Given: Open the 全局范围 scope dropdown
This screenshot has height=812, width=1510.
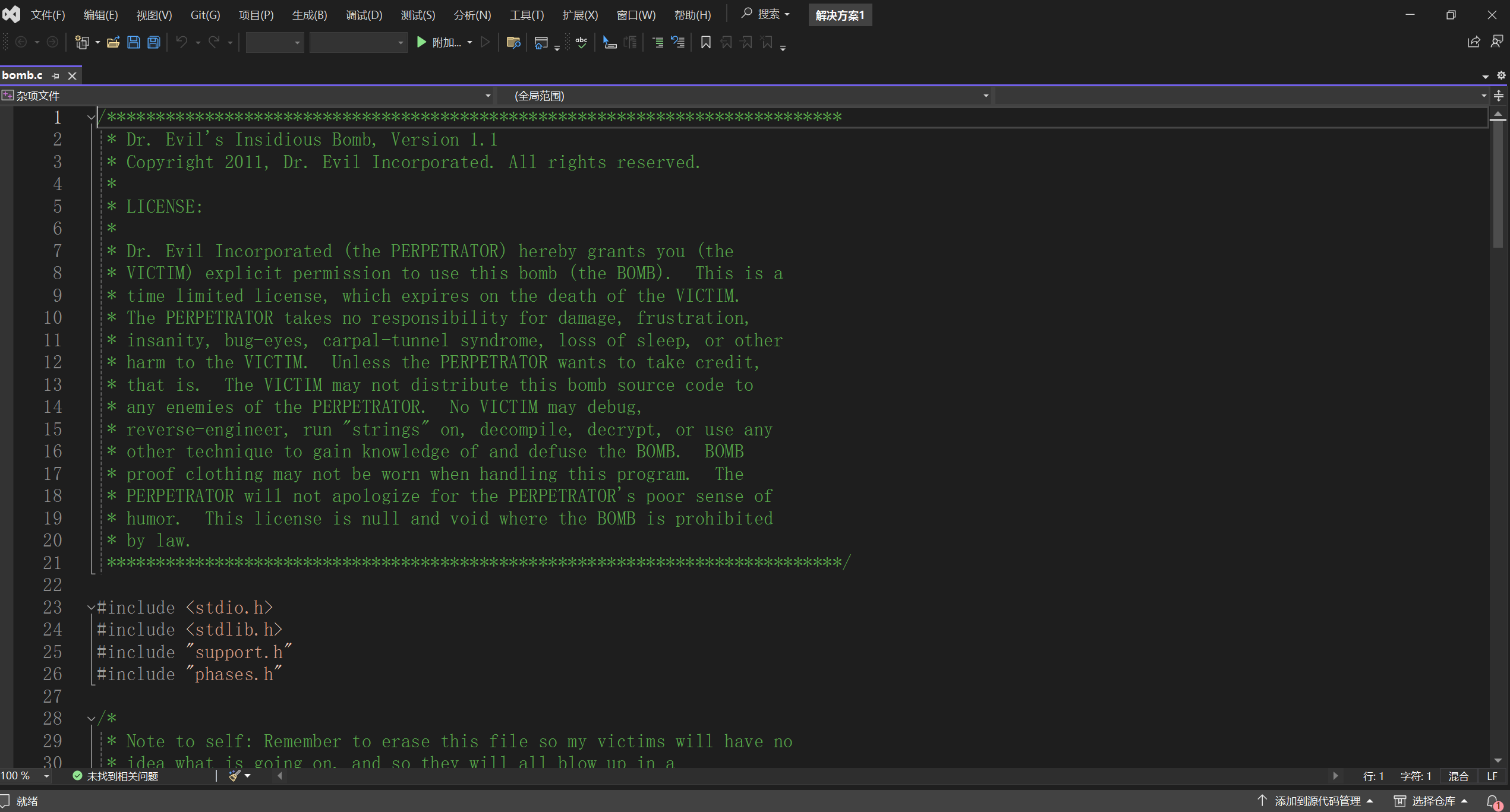Looking at the screenshot, I should [x=985, y=96].
